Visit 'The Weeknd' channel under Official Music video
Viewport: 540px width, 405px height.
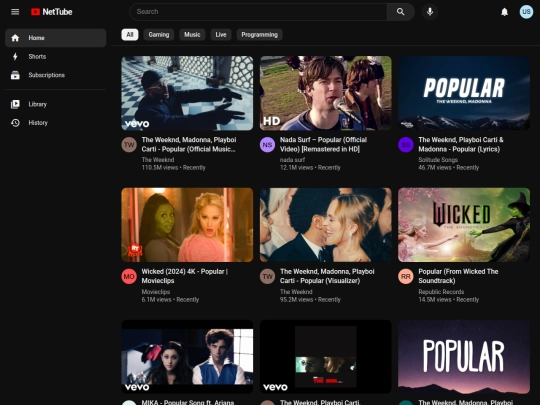tap(158, 160)
